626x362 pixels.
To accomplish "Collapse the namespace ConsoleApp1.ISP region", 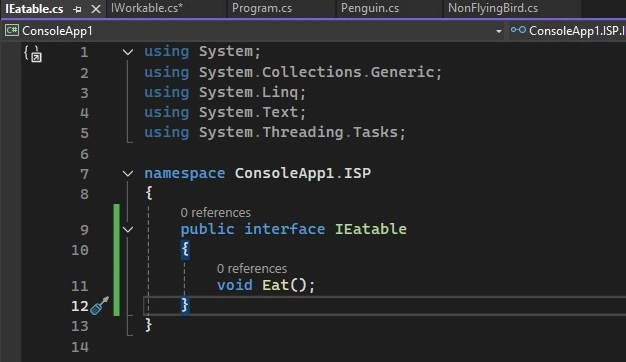I will point(128,173).
